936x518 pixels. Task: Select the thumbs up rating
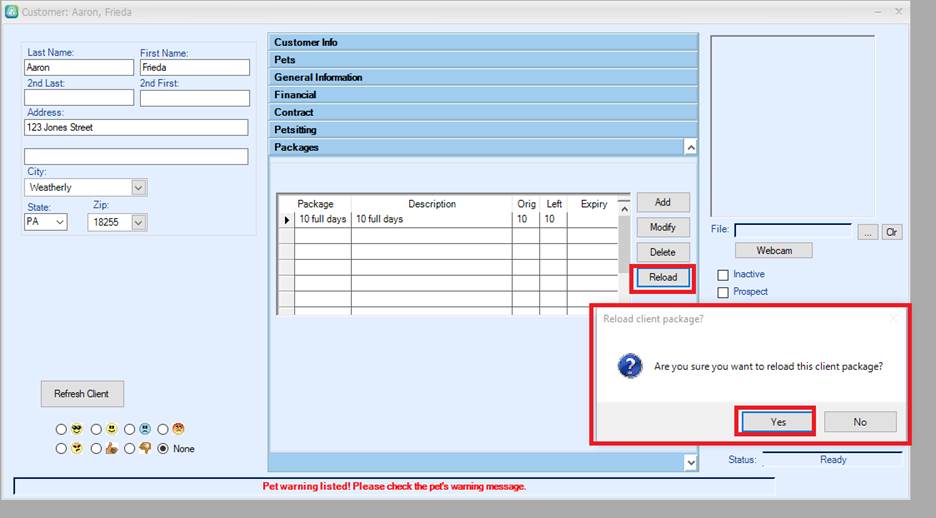[96, 449]
